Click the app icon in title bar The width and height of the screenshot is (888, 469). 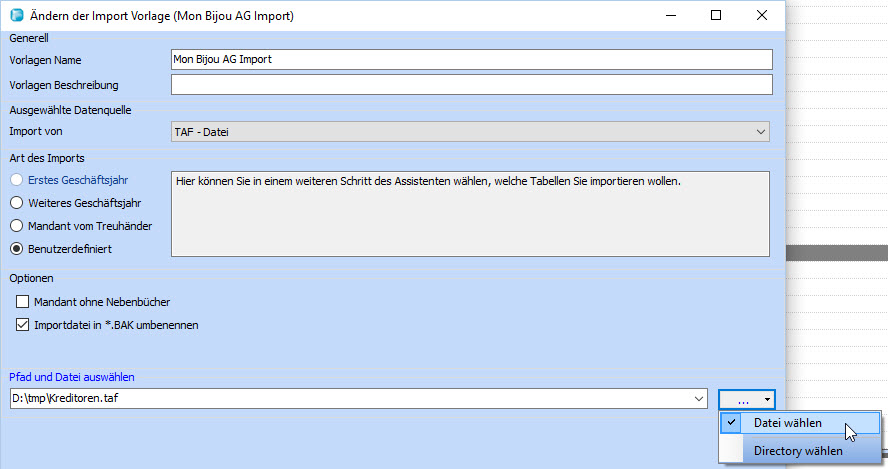[15, 16]
